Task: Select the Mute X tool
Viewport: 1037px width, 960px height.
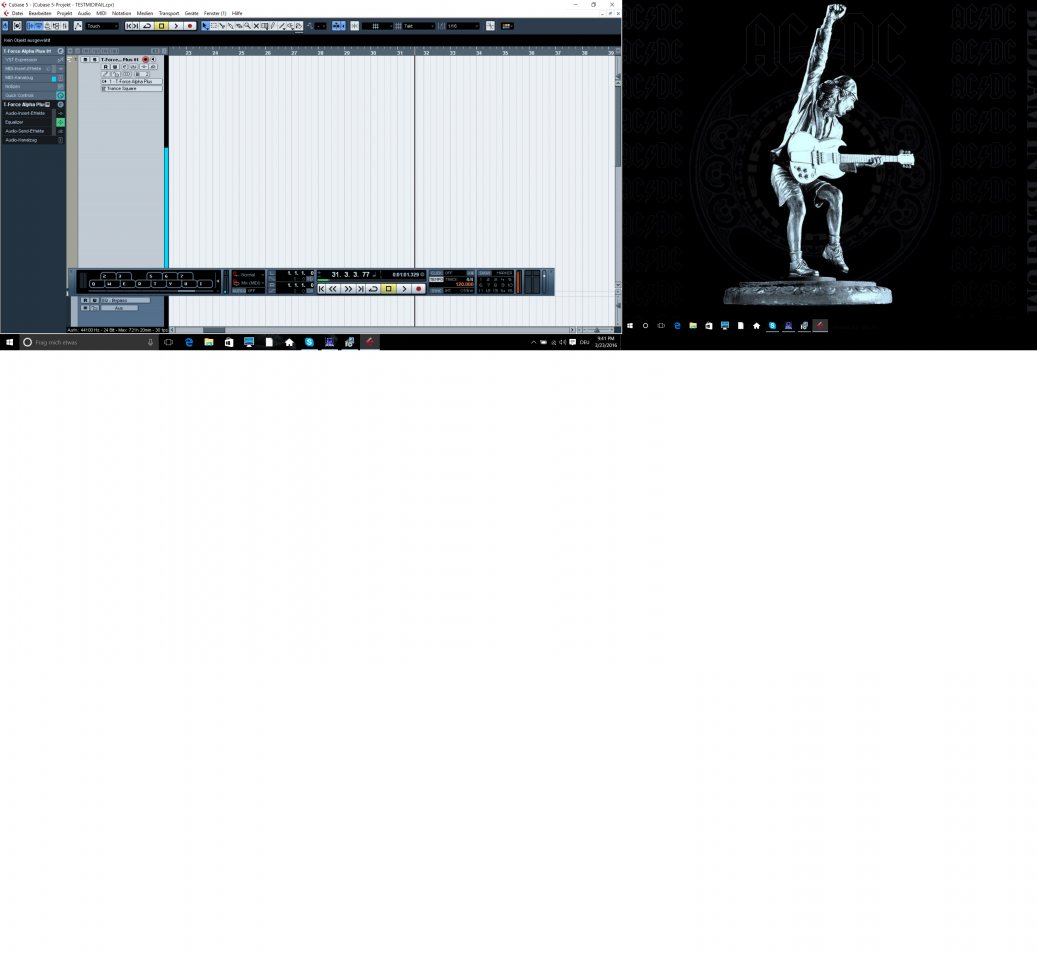Action: click(256, 26)
